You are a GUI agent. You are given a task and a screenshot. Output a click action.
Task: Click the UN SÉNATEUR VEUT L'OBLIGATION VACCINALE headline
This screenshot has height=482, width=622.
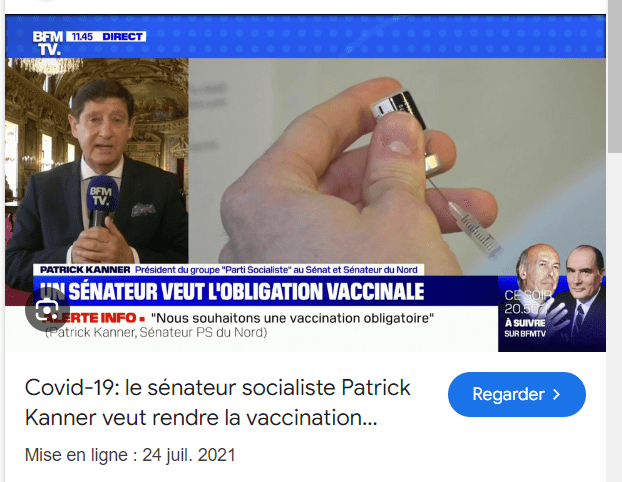click(232, 291)
